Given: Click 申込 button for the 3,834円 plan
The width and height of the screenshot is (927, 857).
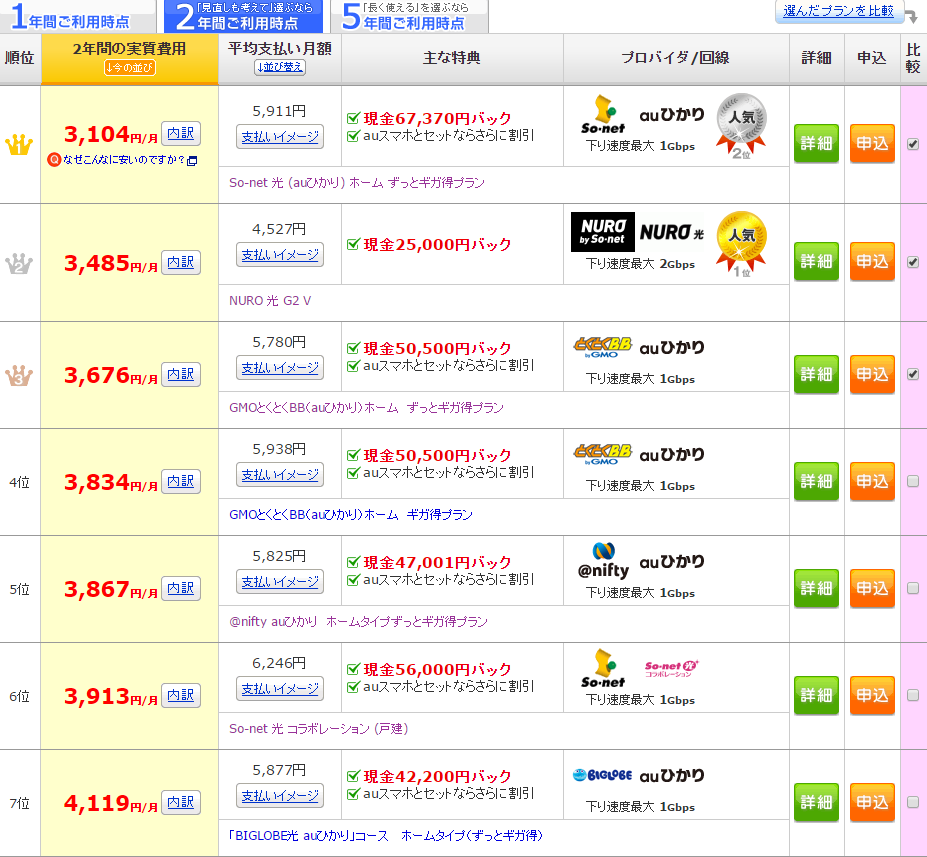Looking at the screenshot, I should pos(872,481).
